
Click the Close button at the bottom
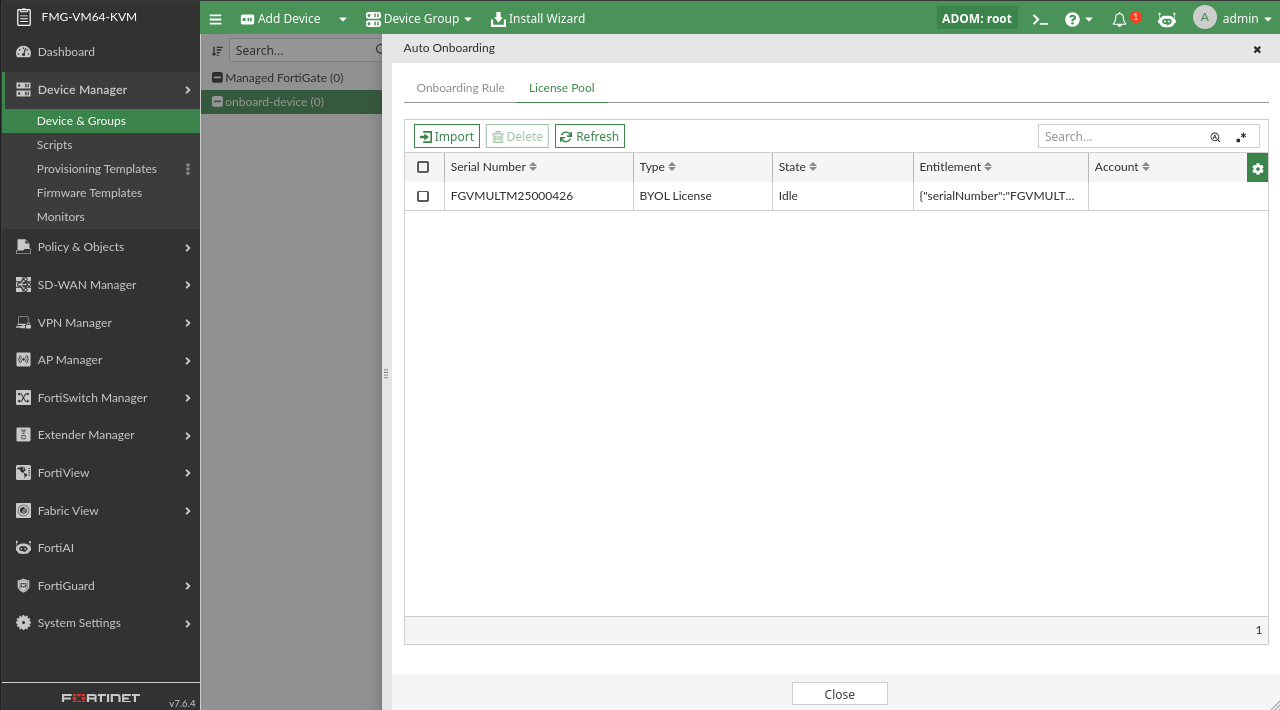click(x=840, y=694)
